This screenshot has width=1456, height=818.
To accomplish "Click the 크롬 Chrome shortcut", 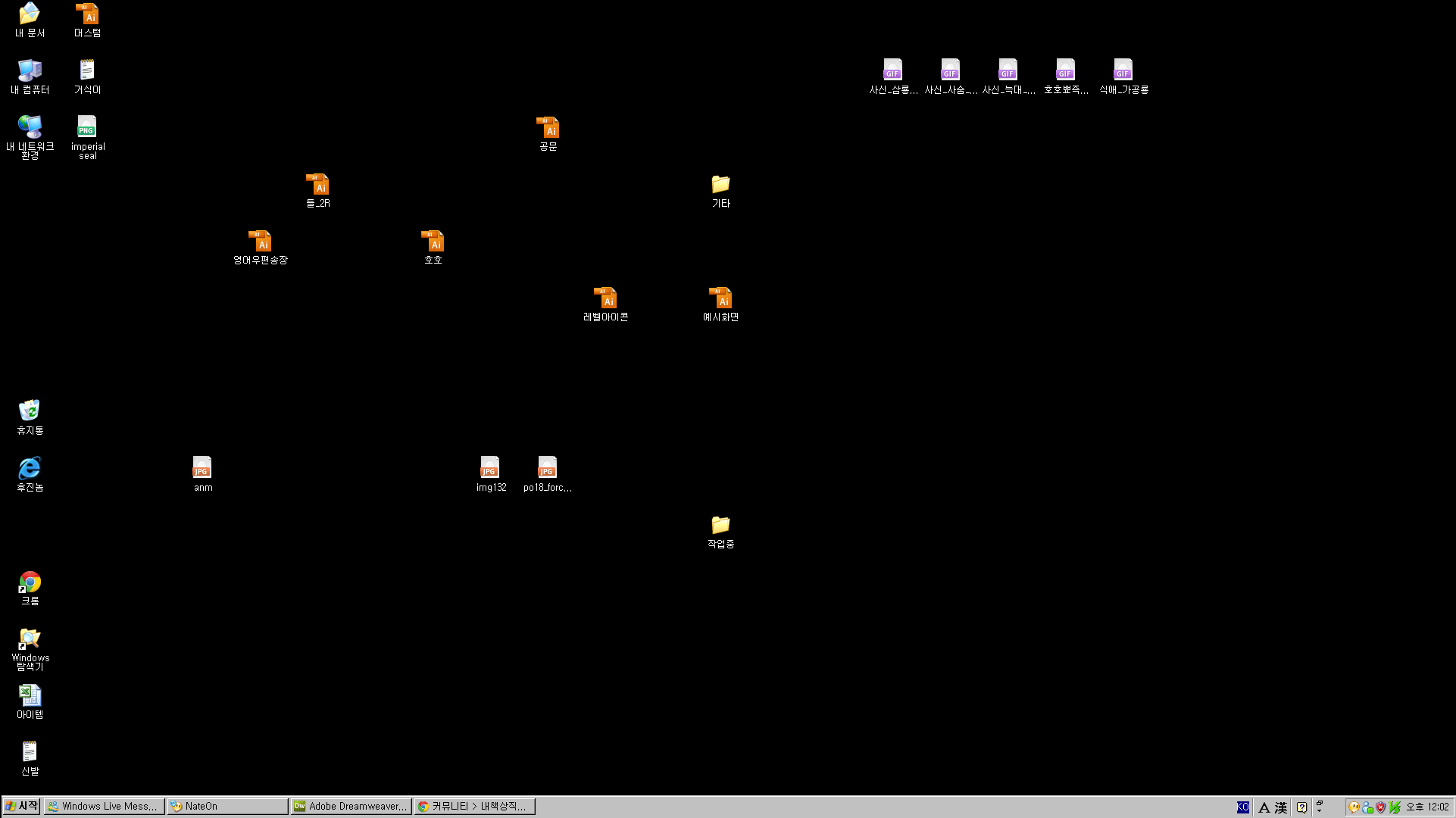I will [30, 582].
